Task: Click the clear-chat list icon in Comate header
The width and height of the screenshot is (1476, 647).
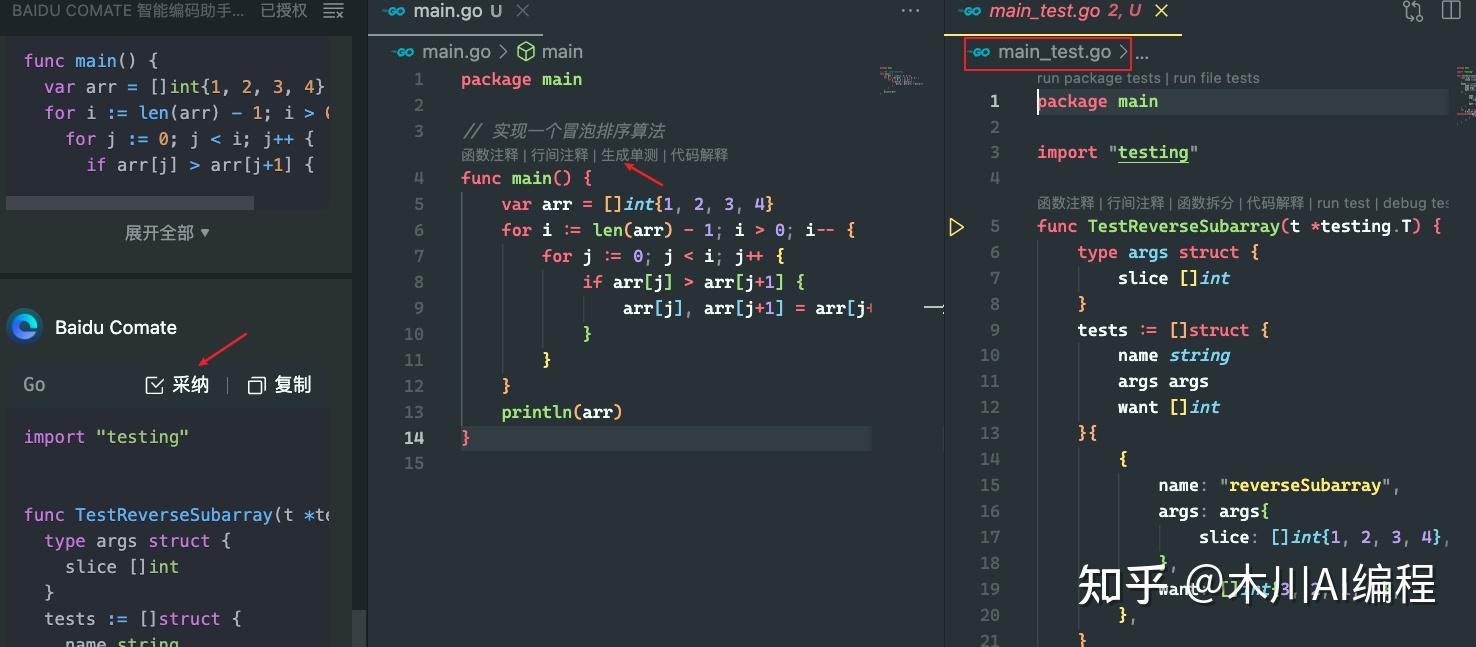Action: (334, 12)
